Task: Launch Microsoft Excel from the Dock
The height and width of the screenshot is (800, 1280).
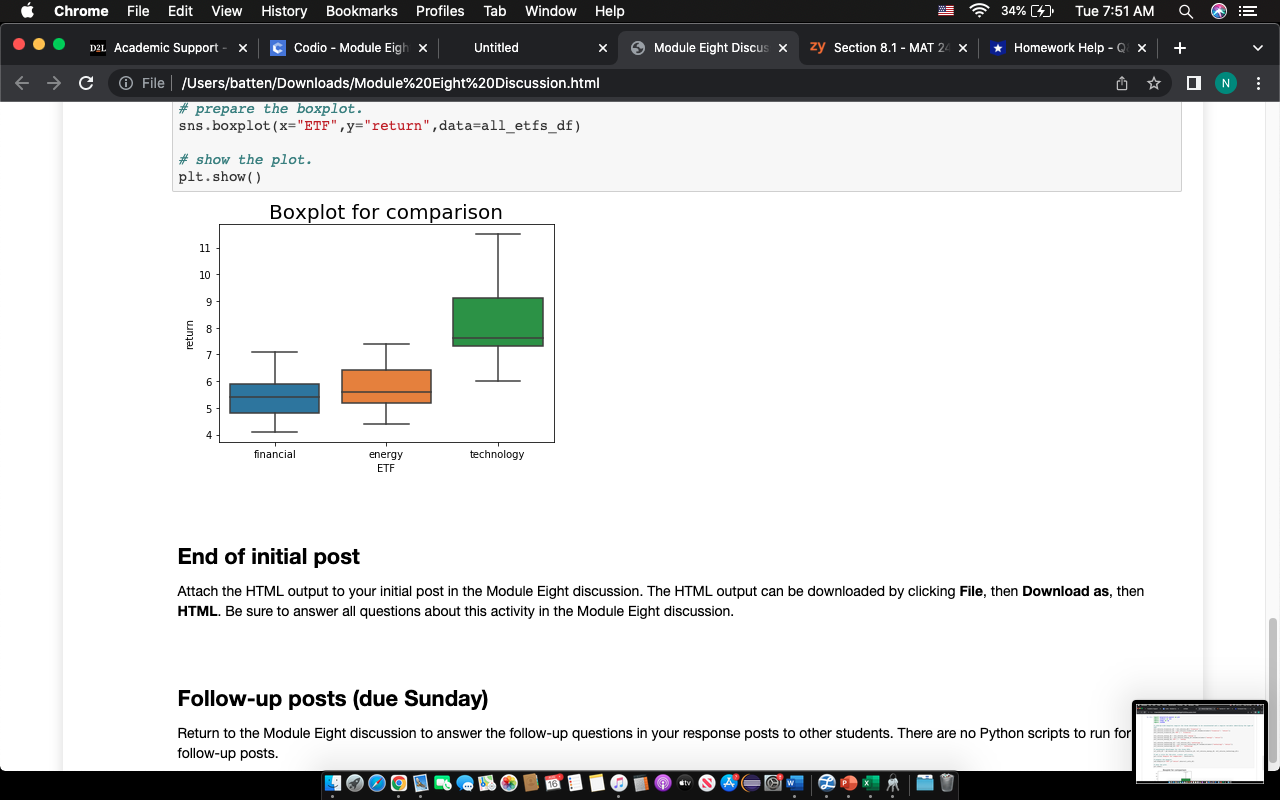Action: pos(868,784)
